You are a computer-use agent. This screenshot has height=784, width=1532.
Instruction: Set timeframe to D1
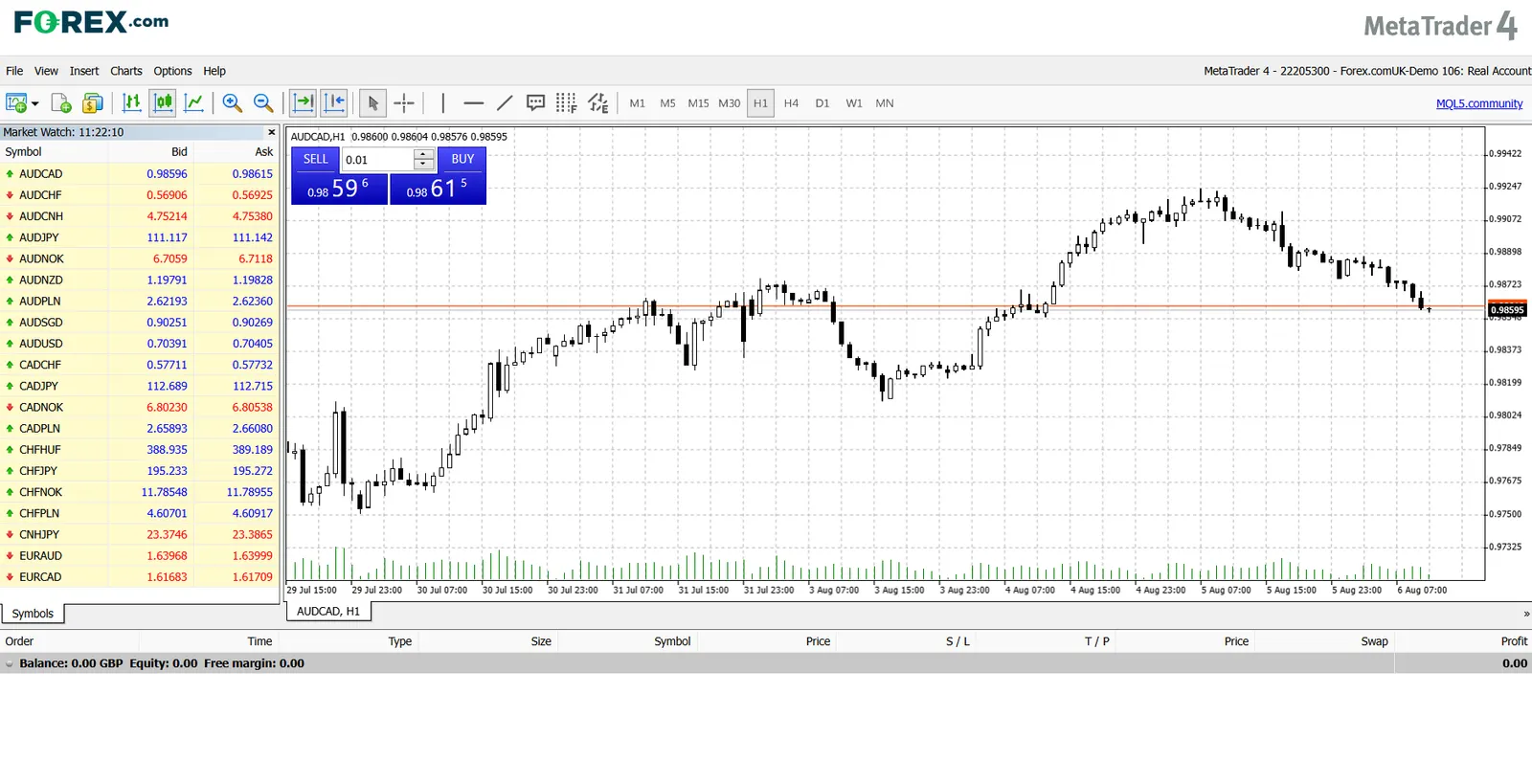point(822,103)
